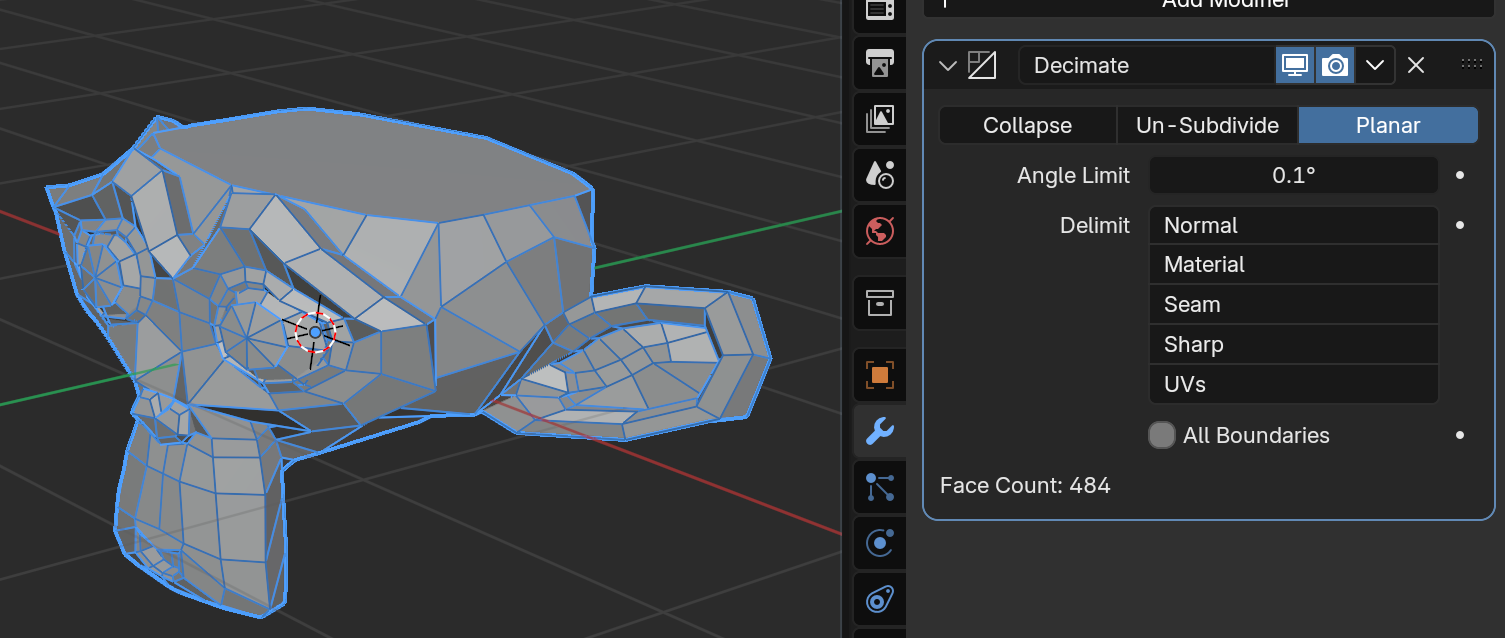
Task: Enable the All Boundaries checkbox
Action: [x=1161, y=435]
